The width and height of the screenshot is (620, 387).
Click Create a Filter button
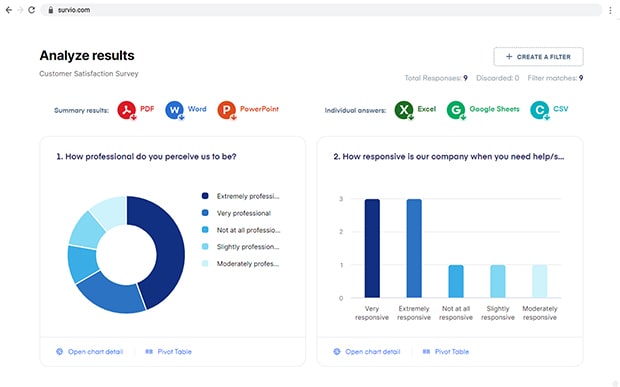[x=538, y=57]
